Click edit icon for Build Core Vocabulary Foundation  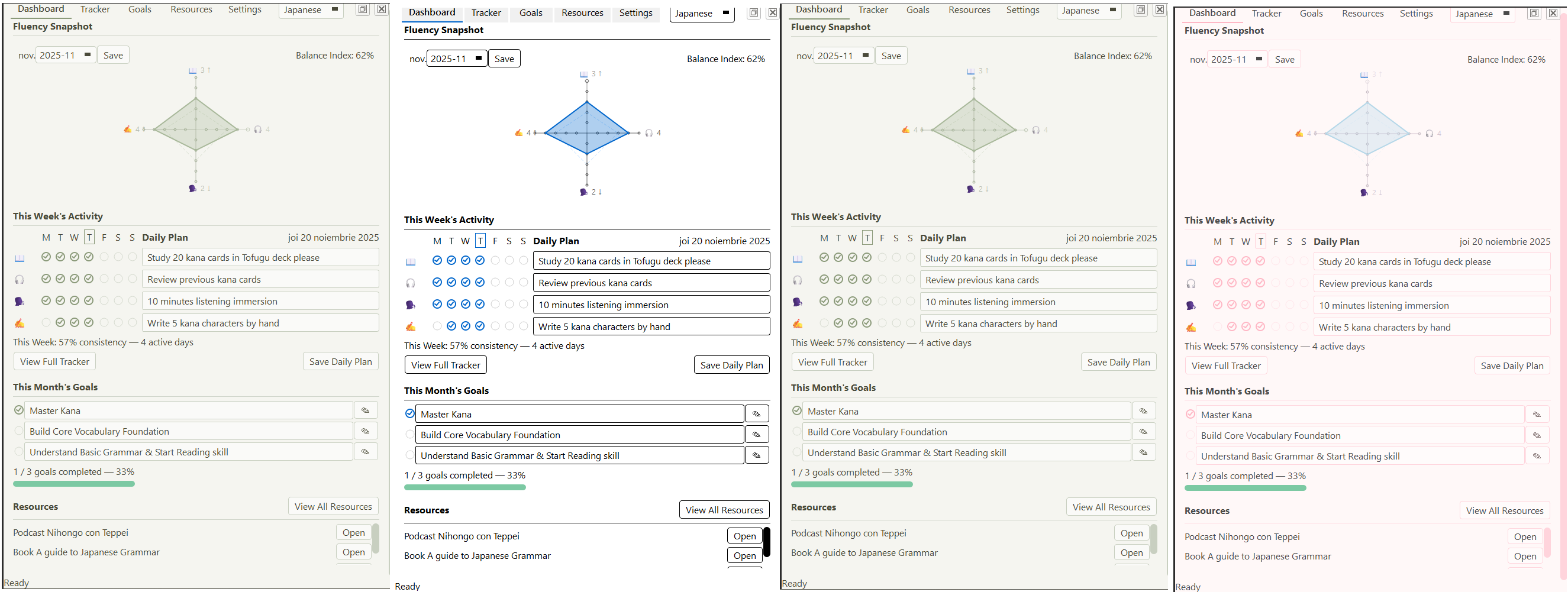point(366,431)
